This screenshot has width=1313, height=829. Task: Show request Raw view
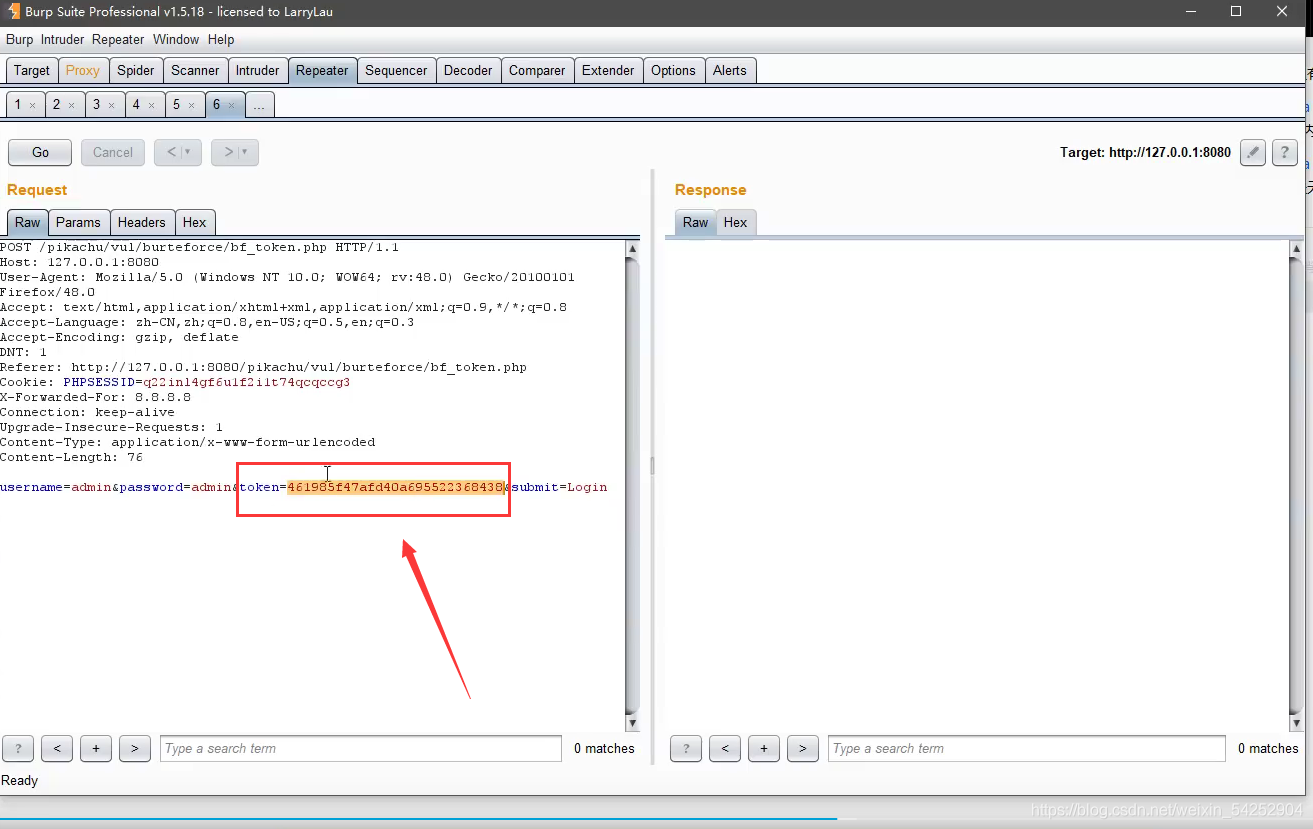click(28, 223)
